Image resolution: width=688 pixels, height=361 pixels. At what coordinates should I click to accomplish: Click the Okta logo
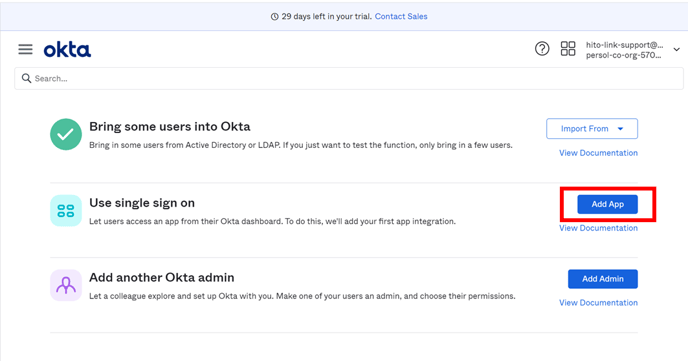click(x=67, y=50)
